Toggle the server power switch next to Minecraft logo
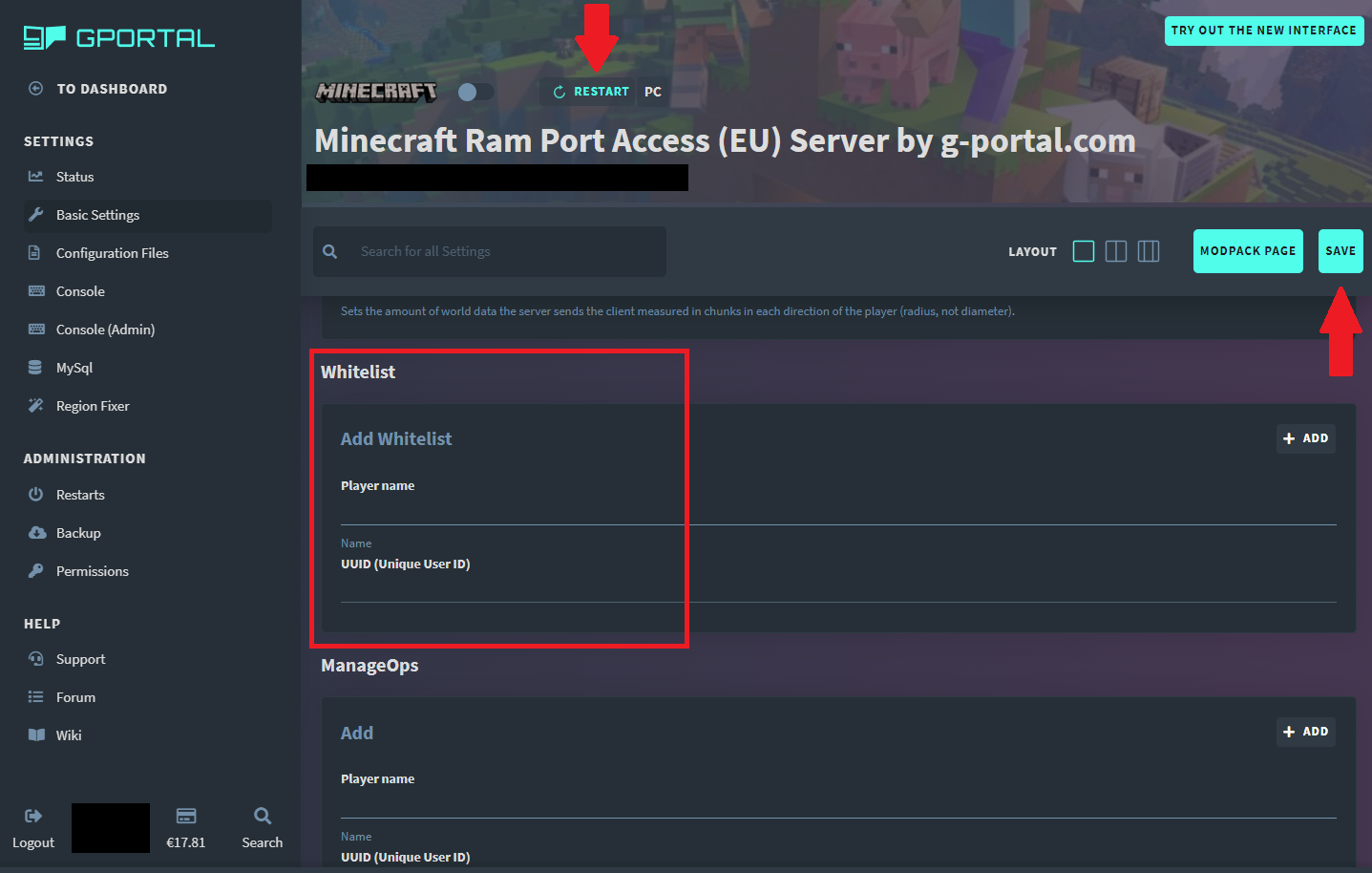Screen dimensions: 1372x873 point(475,91)
